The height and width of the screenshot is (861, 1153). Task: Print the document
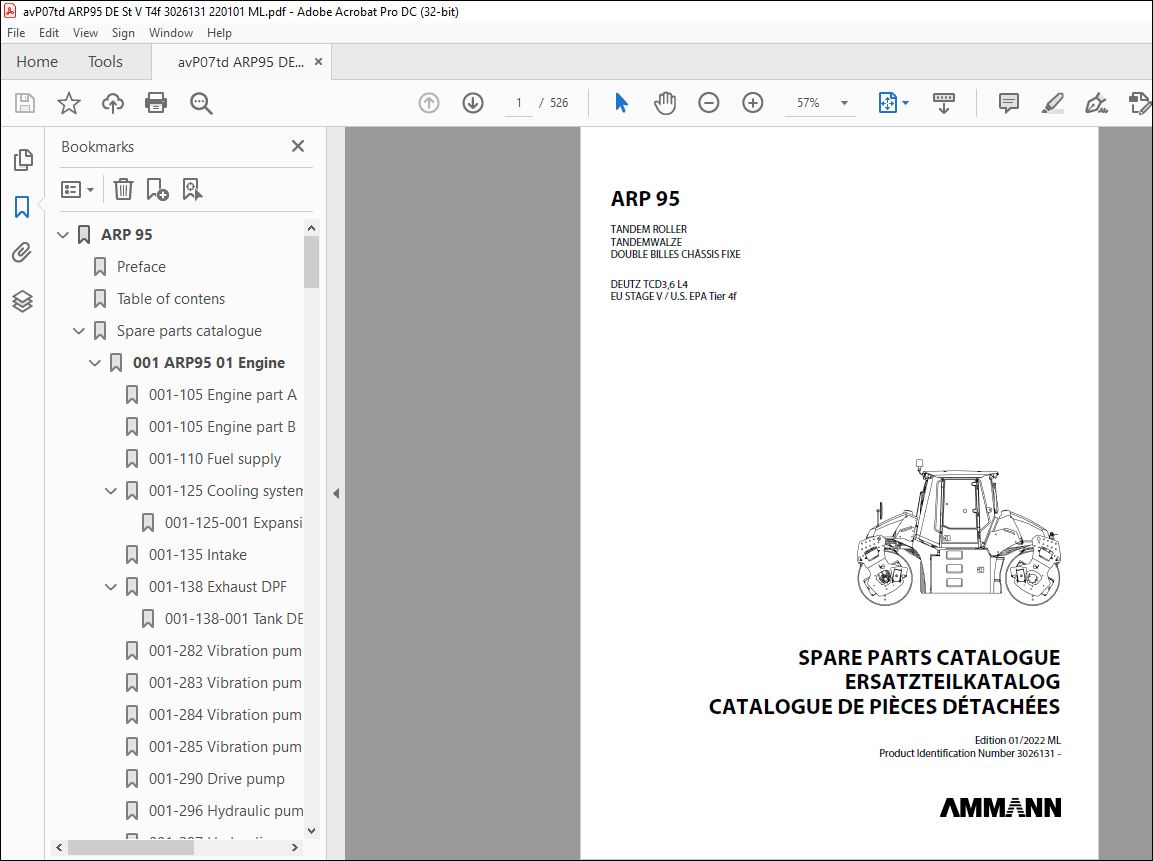[x=156, y=103]
